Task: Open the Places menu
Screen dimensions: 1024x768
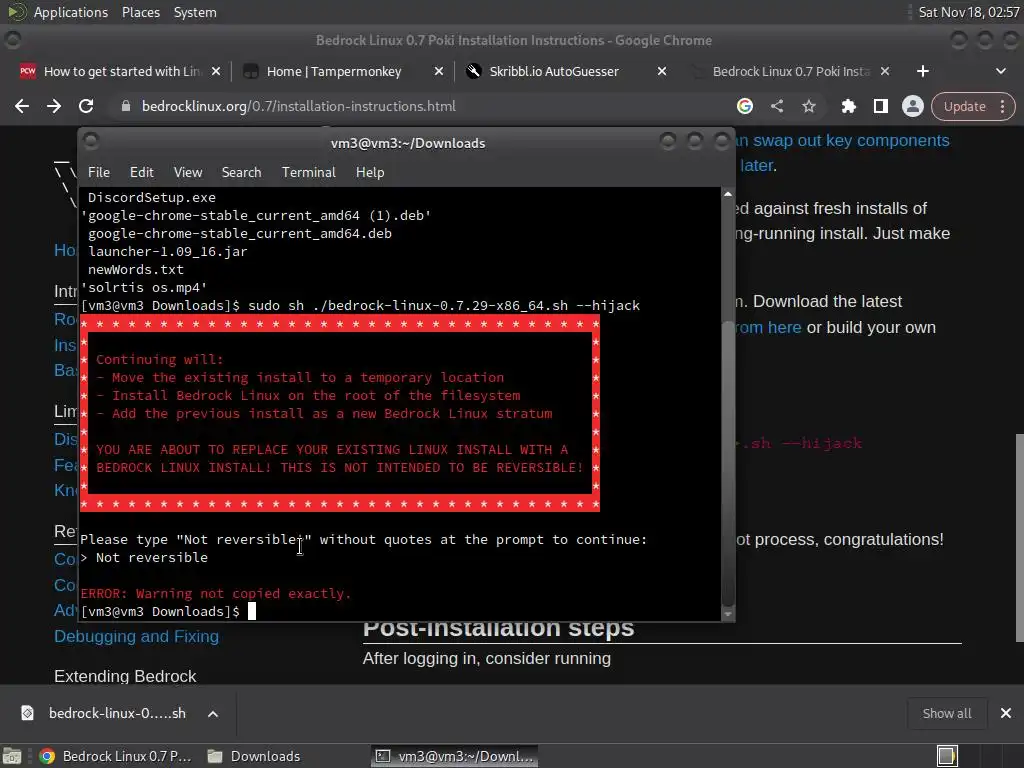Action: (140, 12)
